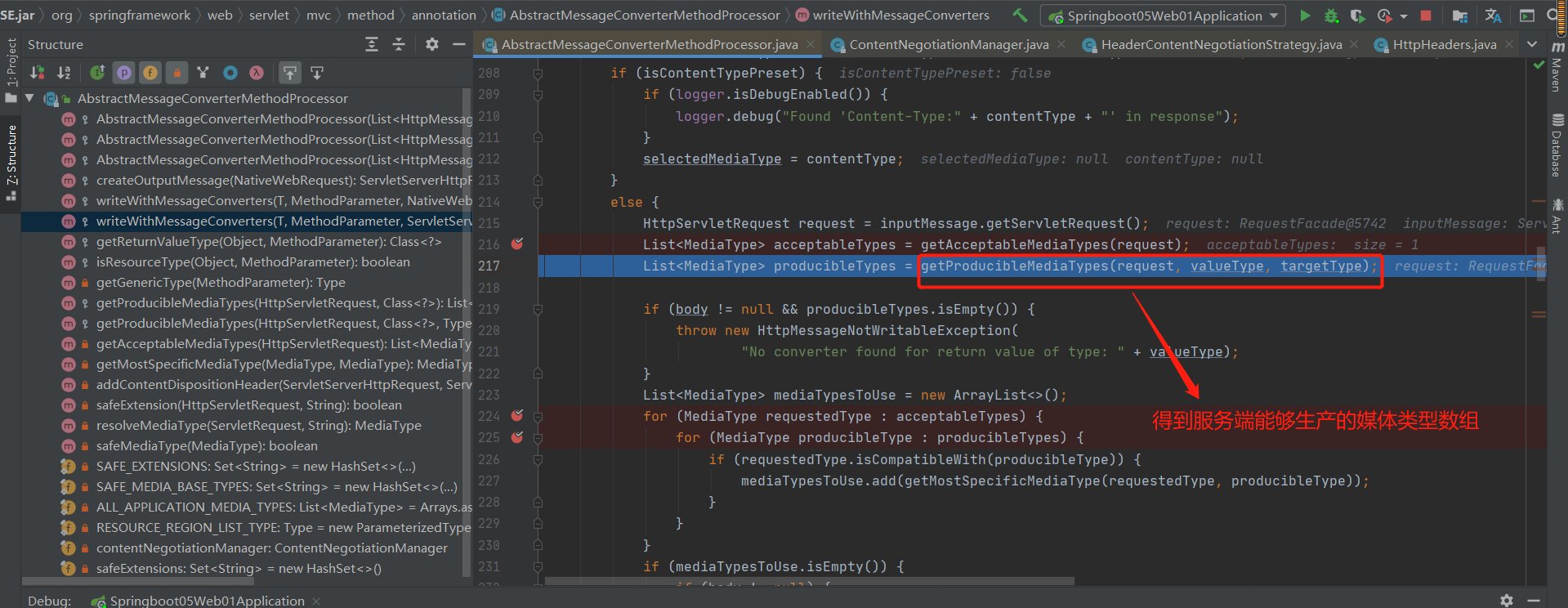Click the Translate icon in toolbar
Screen dimensions: 1568x608
(1493, 16)
